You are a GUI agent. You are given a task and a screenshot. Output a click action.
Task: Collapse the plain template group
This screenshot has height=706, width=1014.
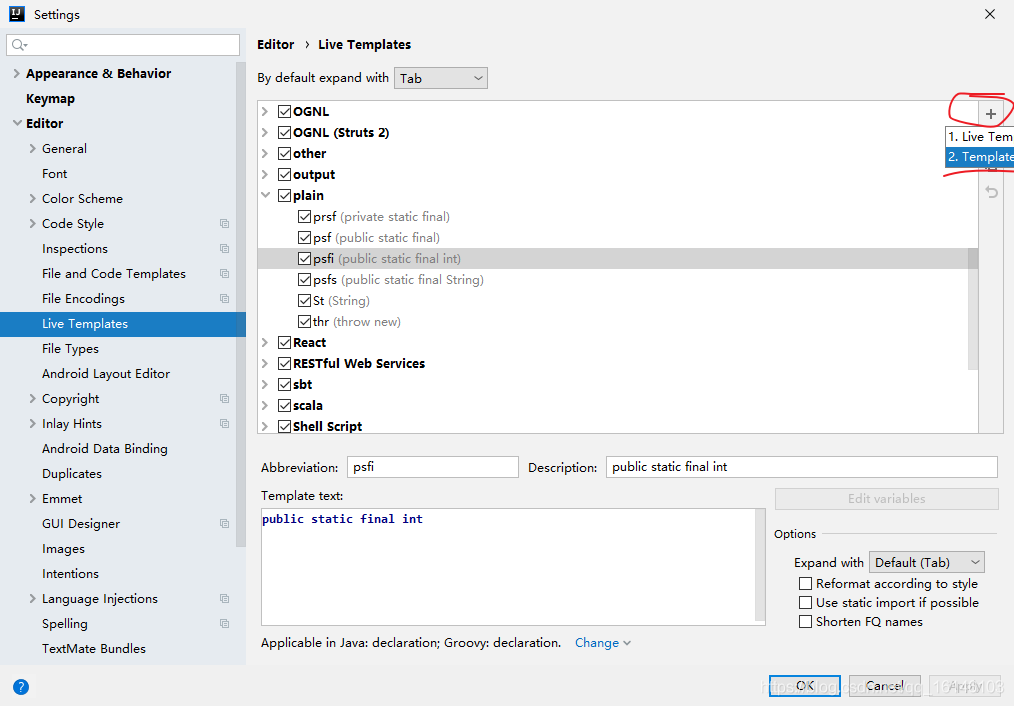click(265, 195)
